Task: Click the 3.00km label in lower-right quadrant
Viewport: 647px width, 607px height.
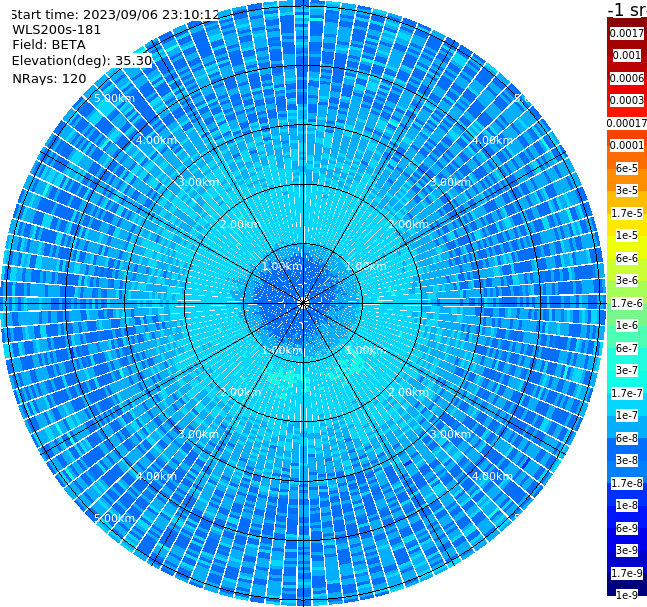Action: click(x=450, y=434)
